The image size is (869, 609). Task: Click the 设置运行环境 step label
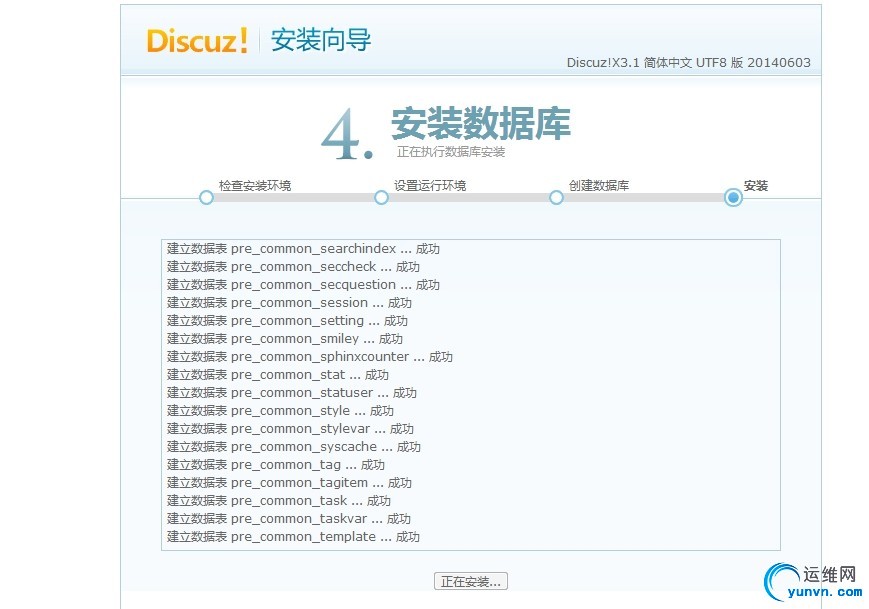coord(430,186)
